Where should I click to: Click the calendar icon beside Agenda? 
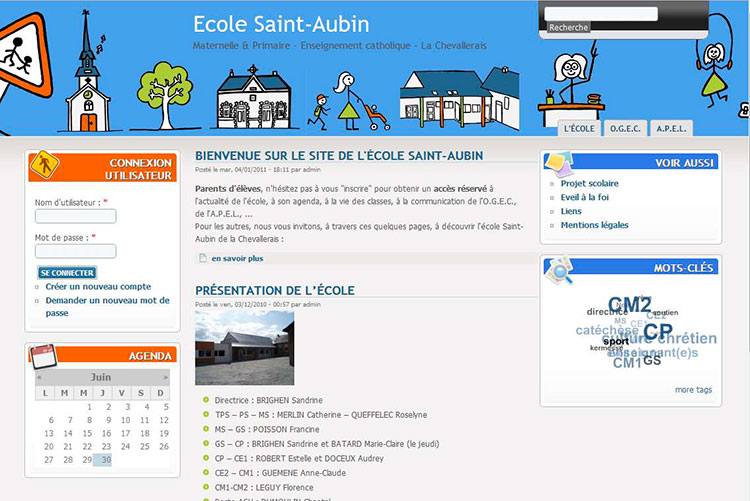pos(43,355)
